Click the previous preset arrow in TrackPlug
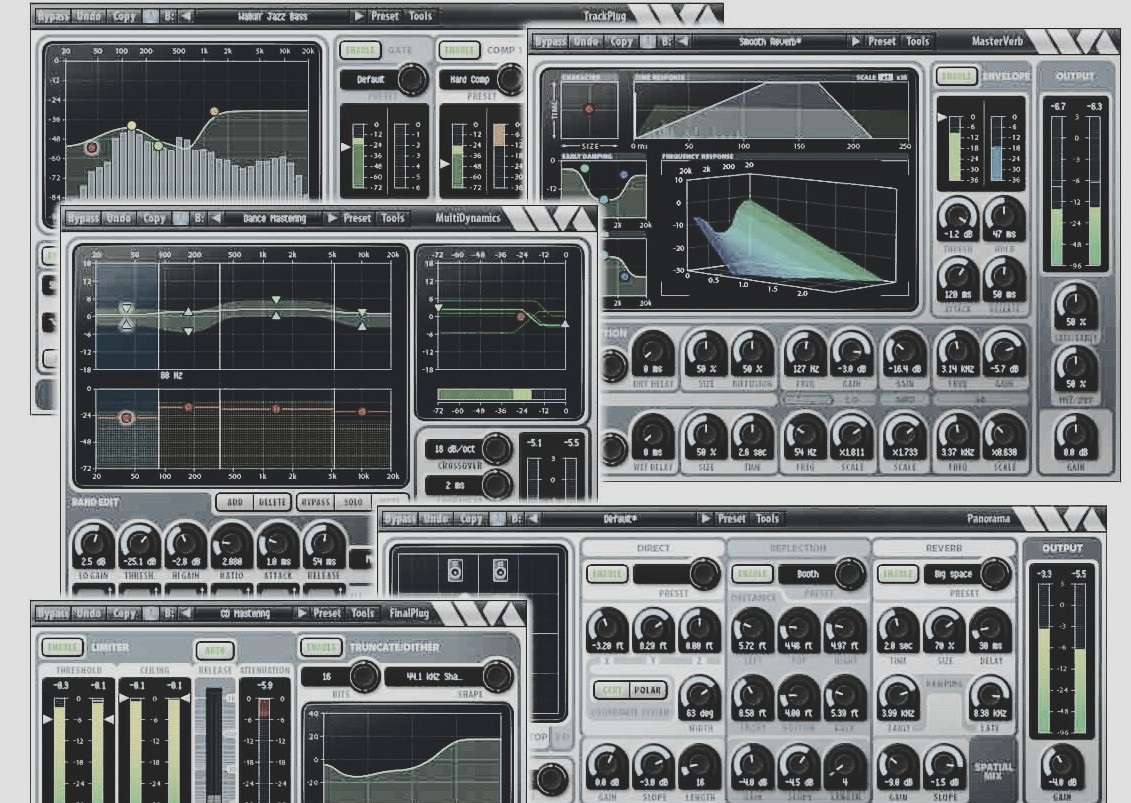This screenshot has height=803, width=1131. tap(186, 16)
